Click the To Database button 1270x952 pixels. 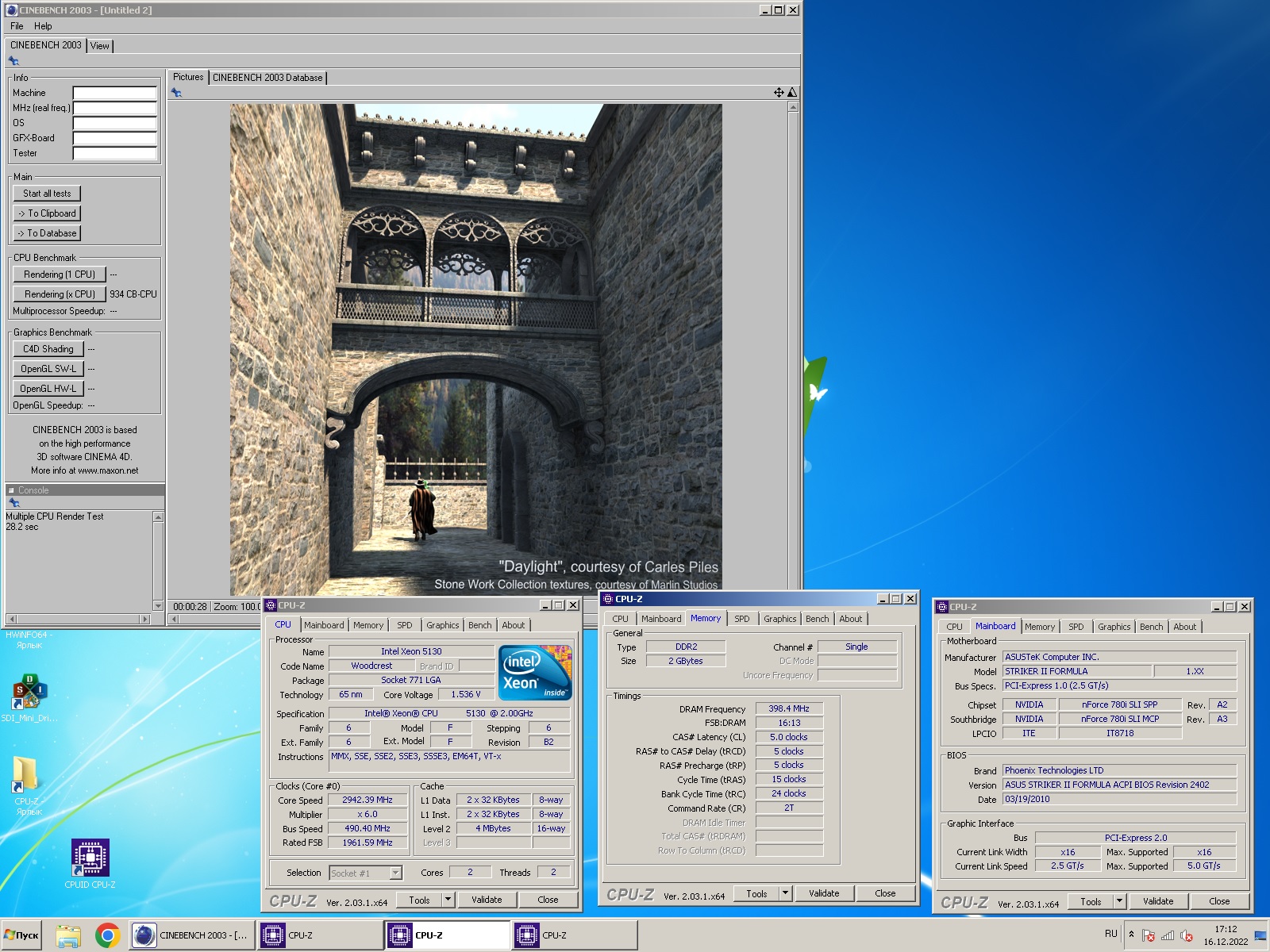point(47,233)
